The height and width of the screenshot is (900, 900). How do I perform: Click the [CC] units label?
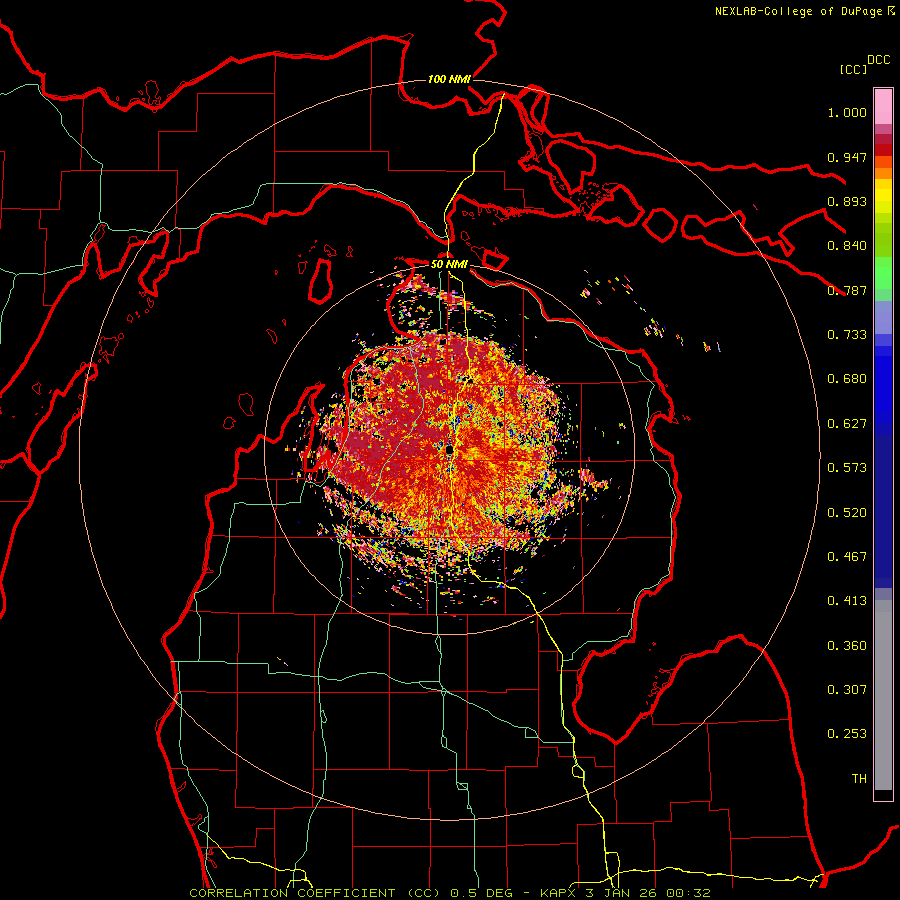(853, 69)
